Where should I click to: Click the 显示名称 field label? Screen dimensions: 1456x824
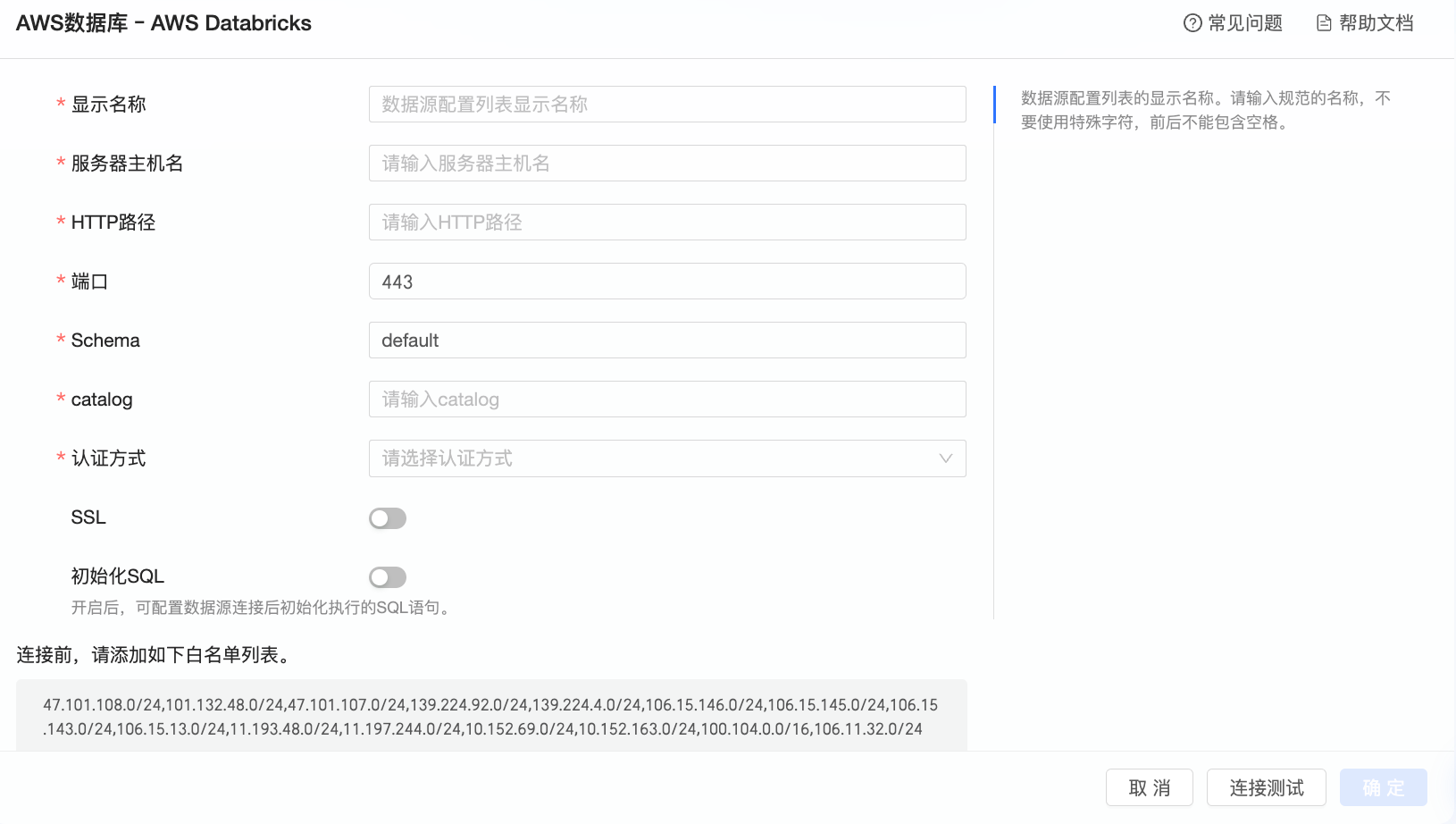[108, 105]
